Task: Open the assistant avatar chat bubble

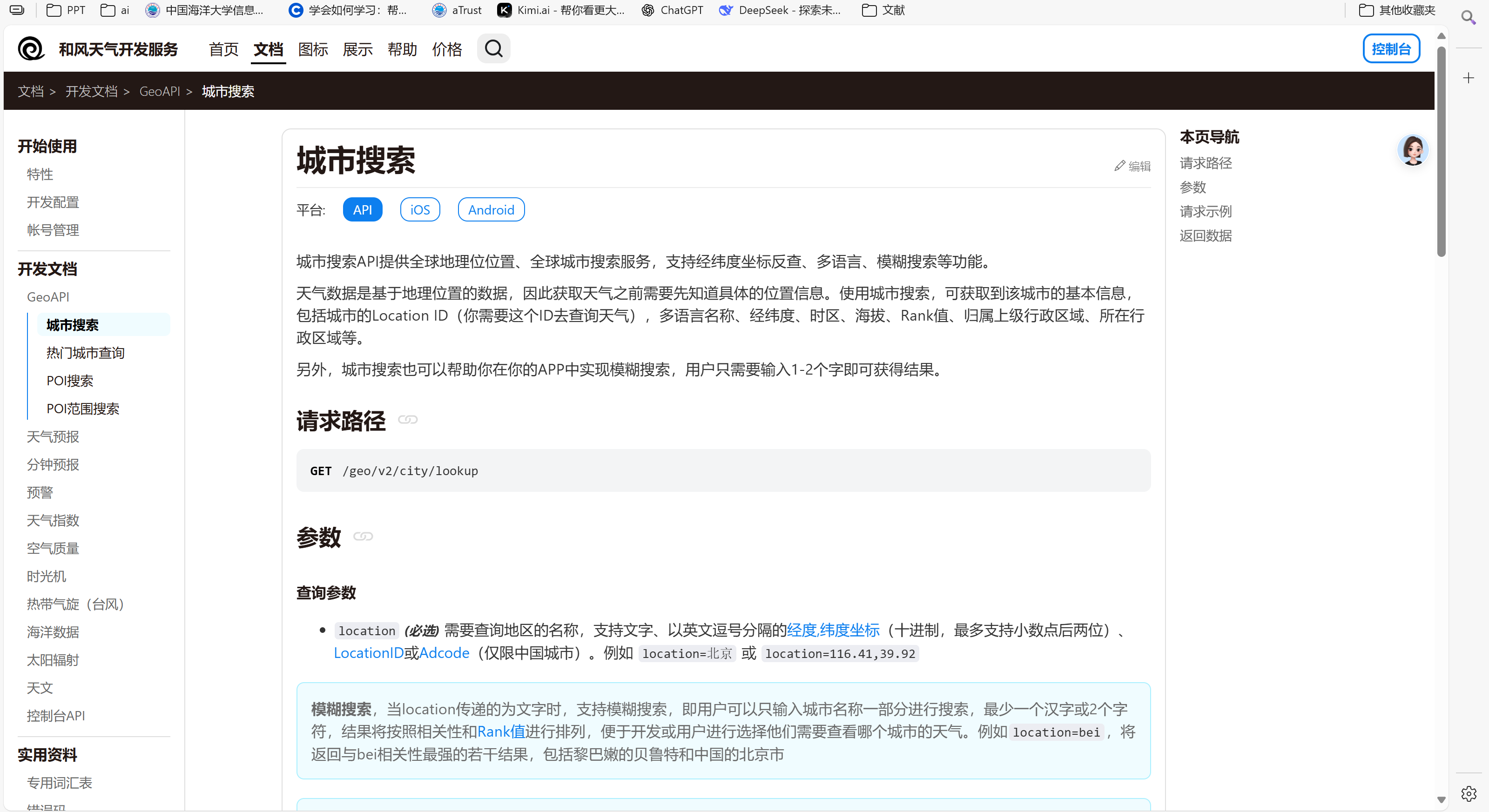Action: (x=1413, y=150)
